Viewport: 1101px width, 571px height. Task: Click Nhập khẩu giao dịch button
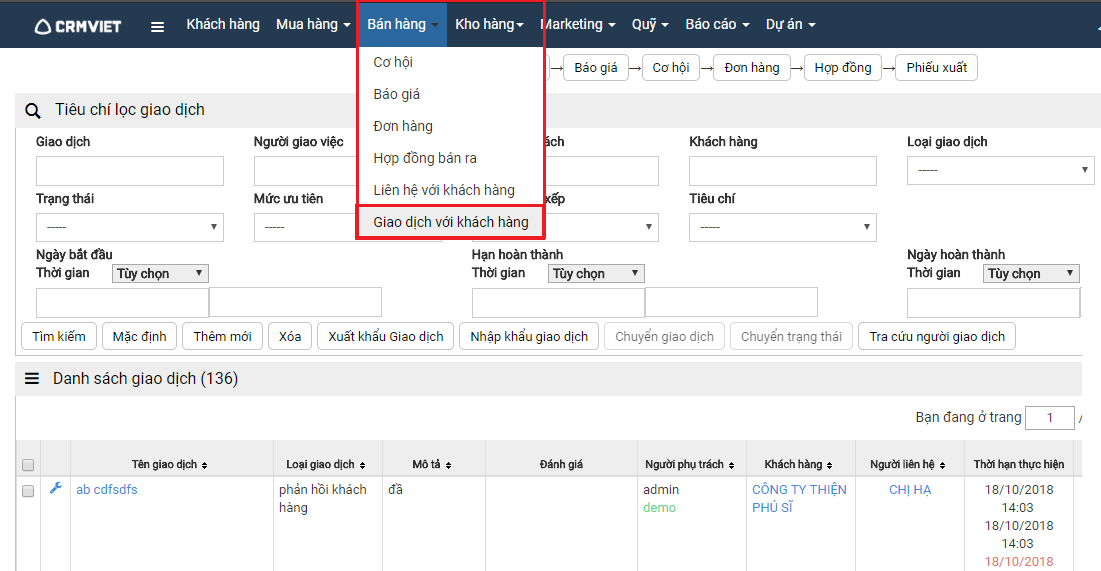click(x=529, y=336)
